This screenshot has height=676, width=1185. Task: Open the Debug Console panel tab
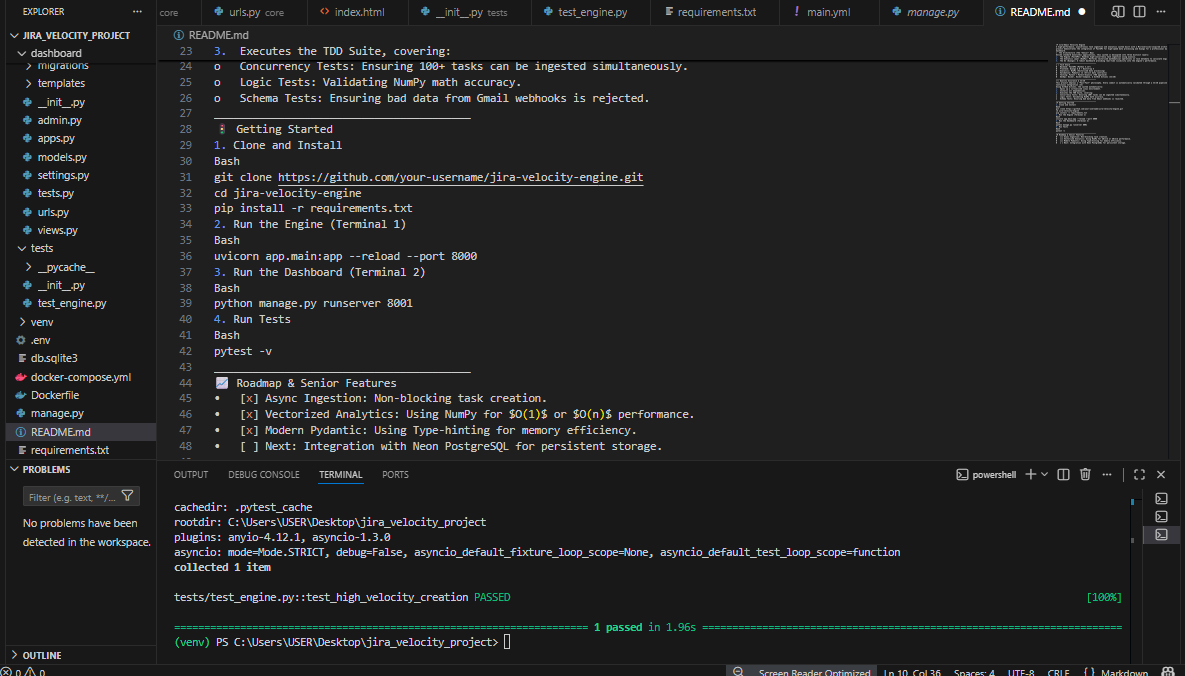point(263,474)
